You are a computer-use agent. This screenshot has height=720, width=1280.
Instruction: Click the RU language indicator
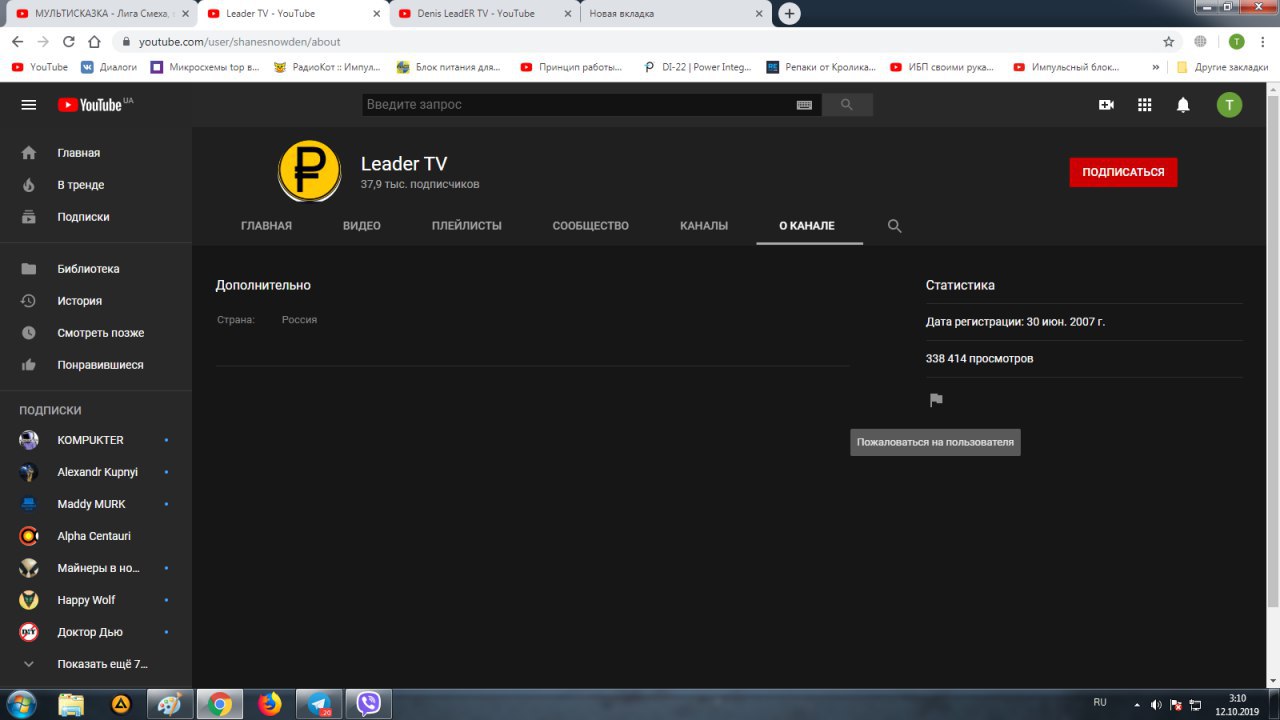[x=1100, y=703]
